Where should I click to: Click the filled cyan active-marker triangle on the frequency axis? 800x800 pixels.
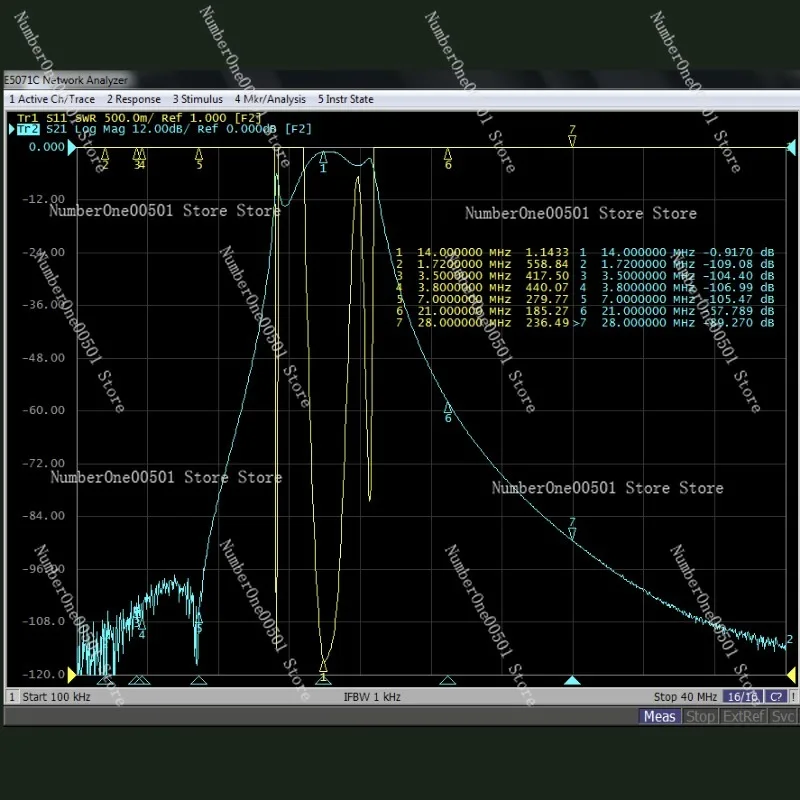572,681
